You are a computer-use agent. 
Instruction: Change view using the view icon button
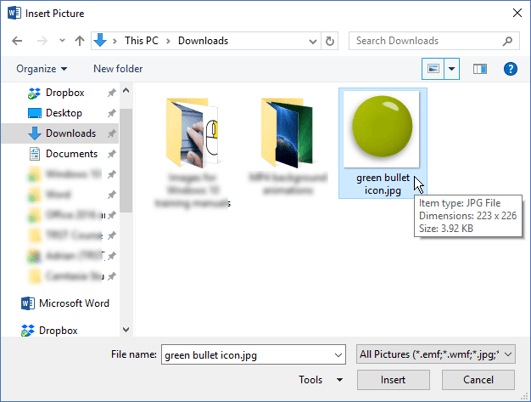(x=433, y=69)
